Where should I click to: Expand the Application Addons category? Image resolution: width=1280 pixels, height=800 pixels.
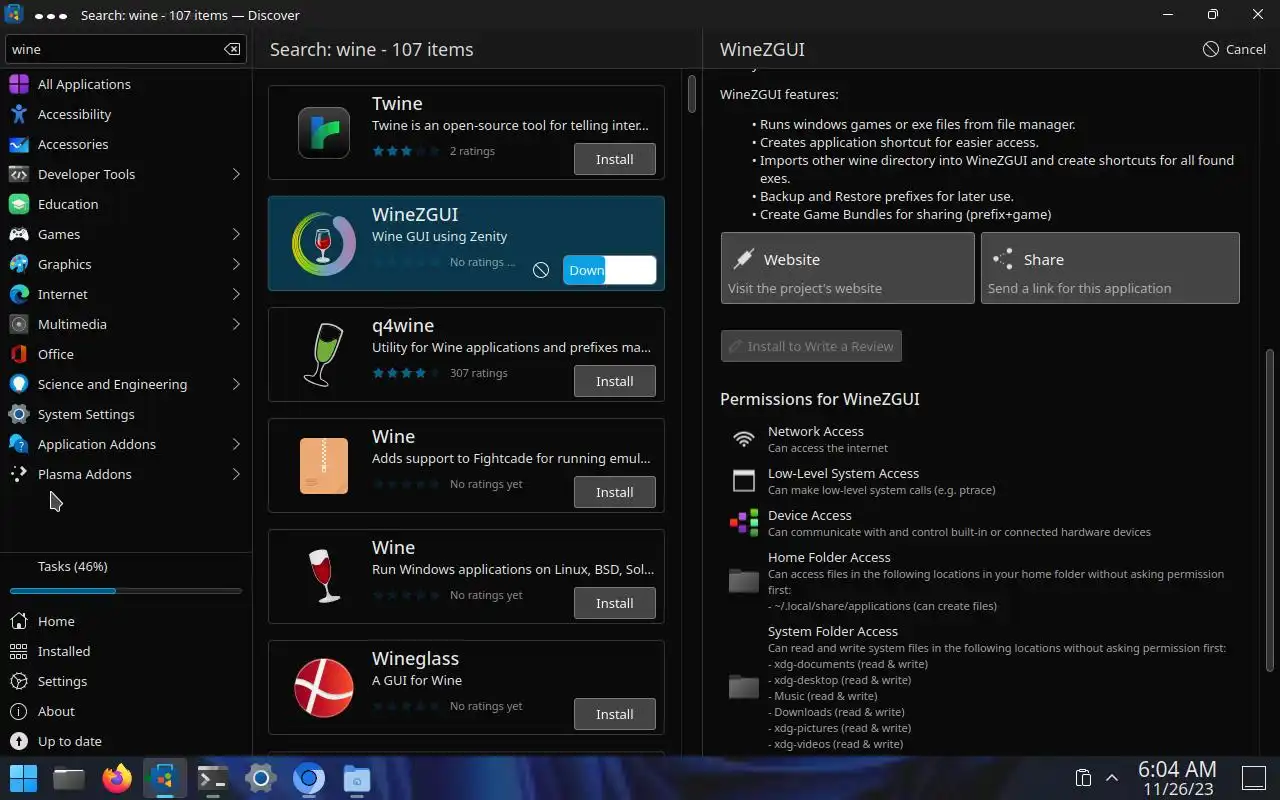(x=236, y=444)
